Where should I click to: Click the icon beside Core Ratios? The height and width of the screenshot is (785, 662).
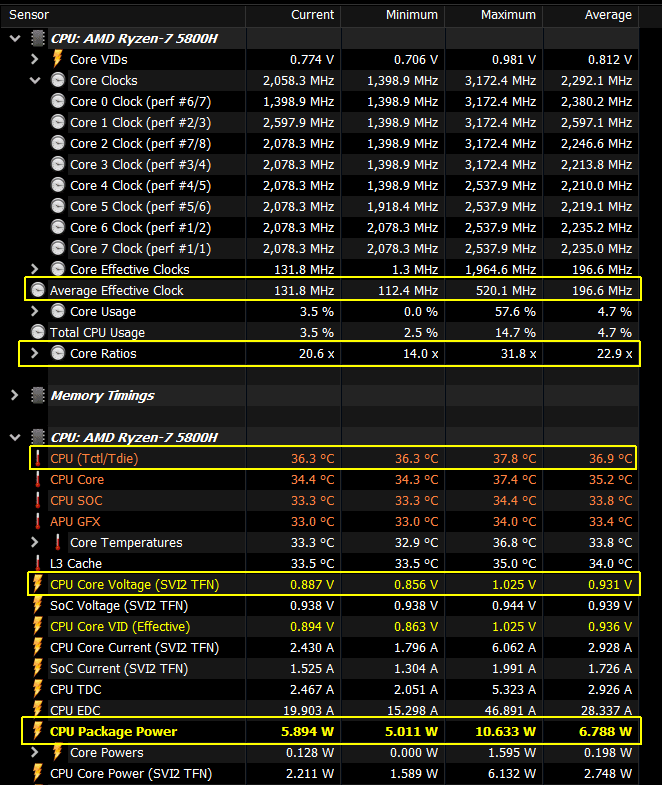point(58,353)
